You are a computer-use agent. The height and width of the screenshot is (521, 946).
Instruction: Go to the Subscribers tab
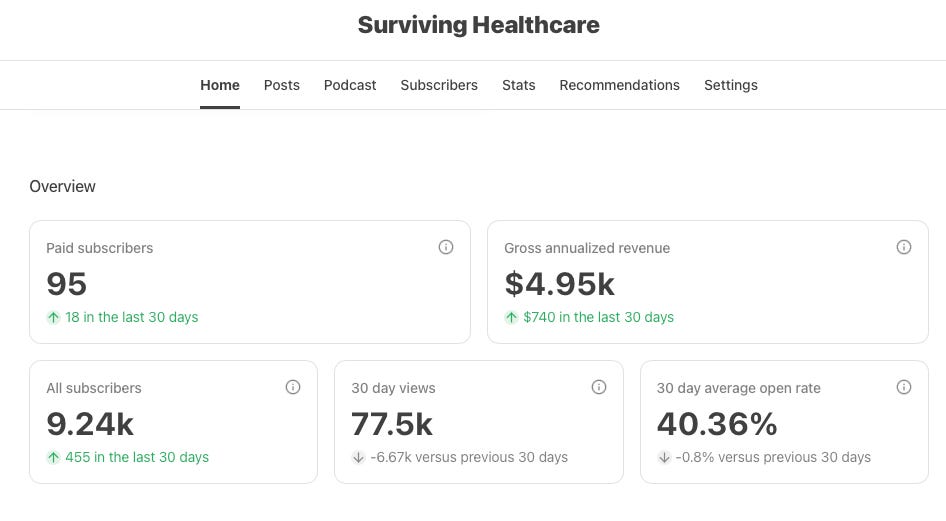(439, 85)
